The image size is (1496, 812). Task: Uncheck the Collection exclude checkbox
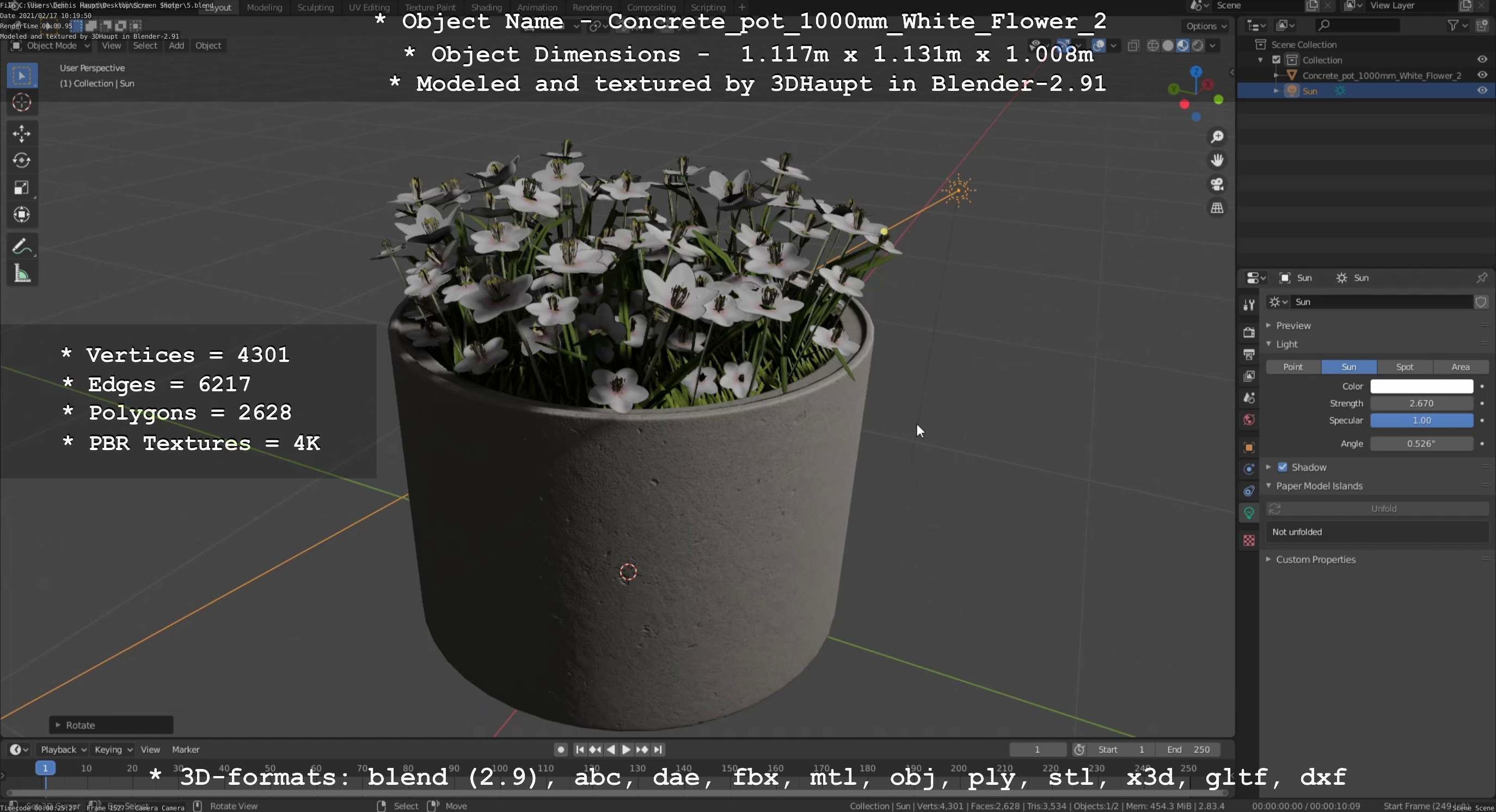pyautogui.click(x=1277, y=60)
